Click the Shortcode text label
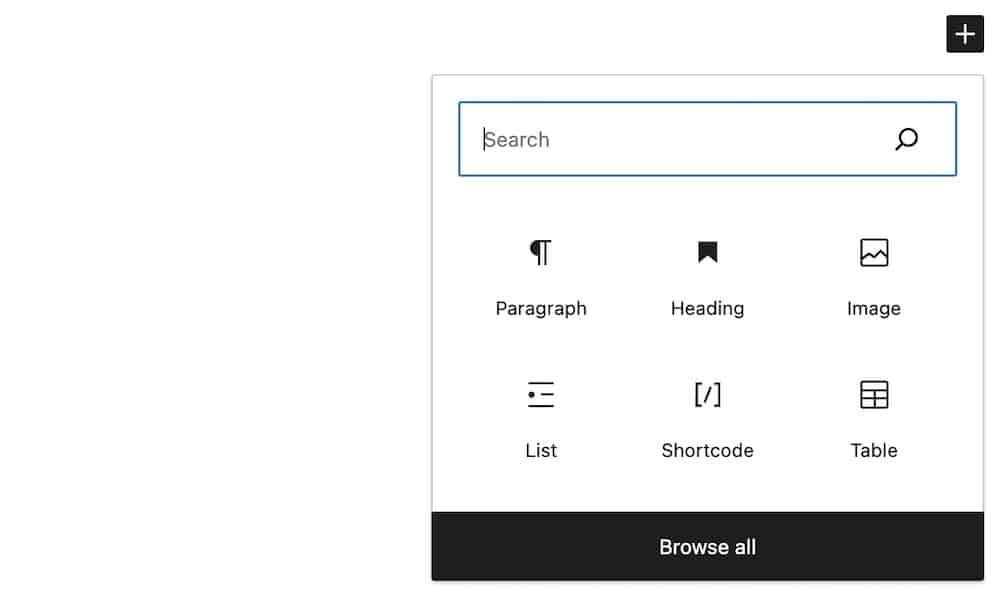1000x592 pixels. tap(707, 450)
